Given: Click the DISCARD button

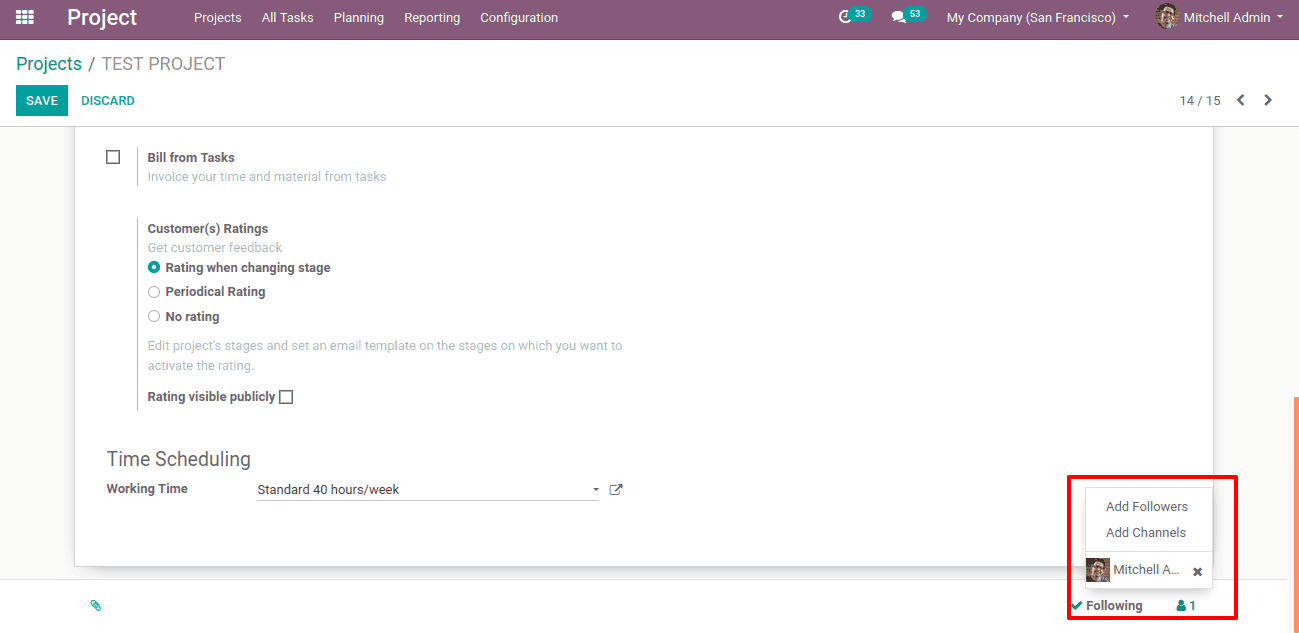Looking at the screenshot, I should coord(108,100).
